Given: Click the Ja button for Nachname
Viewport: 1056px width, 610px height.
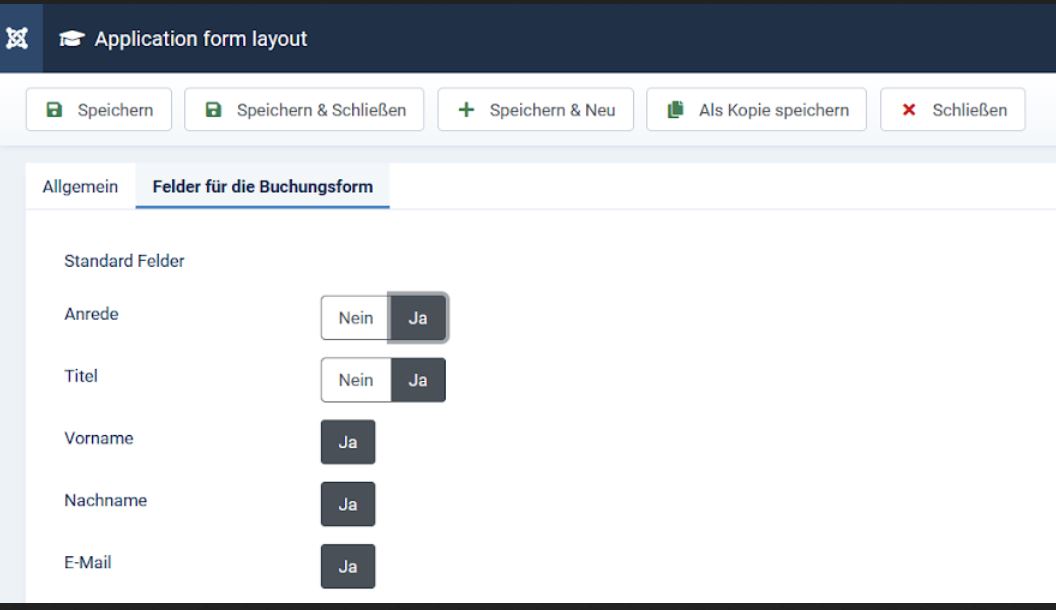Looking at the screenshot, I should tap(348, 504).
